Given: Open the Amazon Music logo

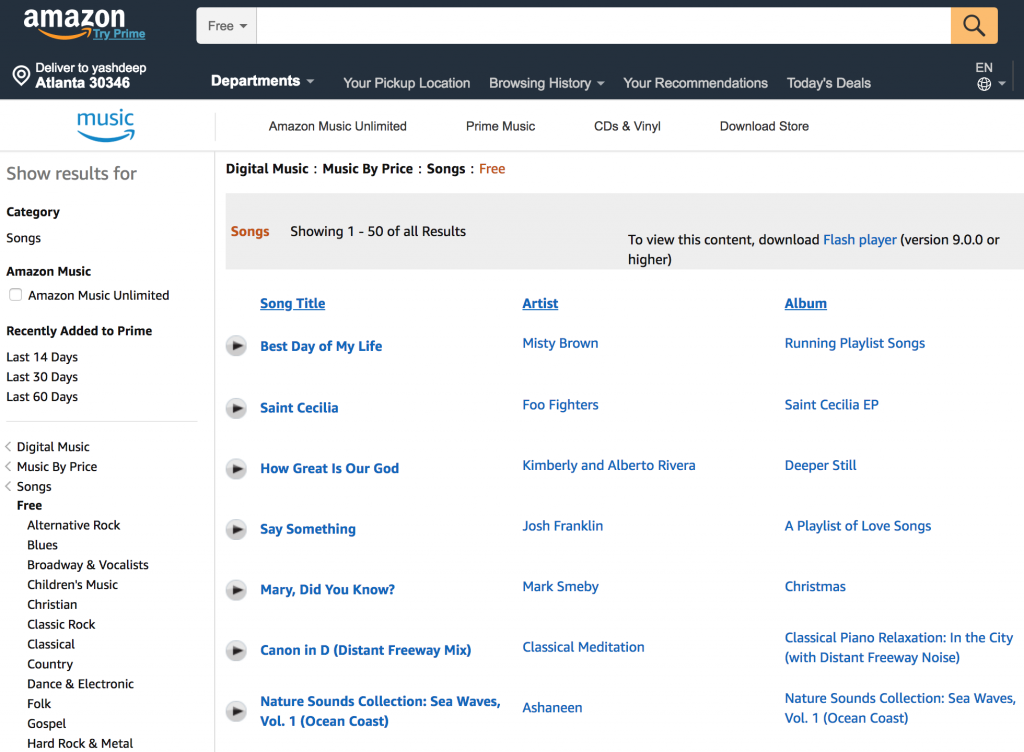Looking at the screenshot, I should click(106, 125).
